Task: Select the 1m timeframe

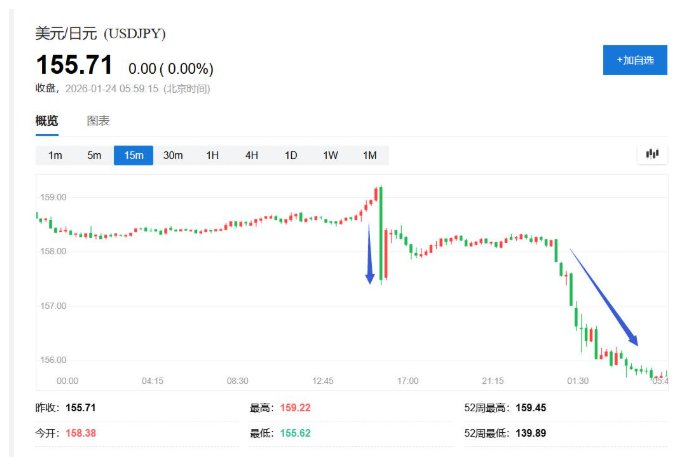Action: (x=55, y=155)
